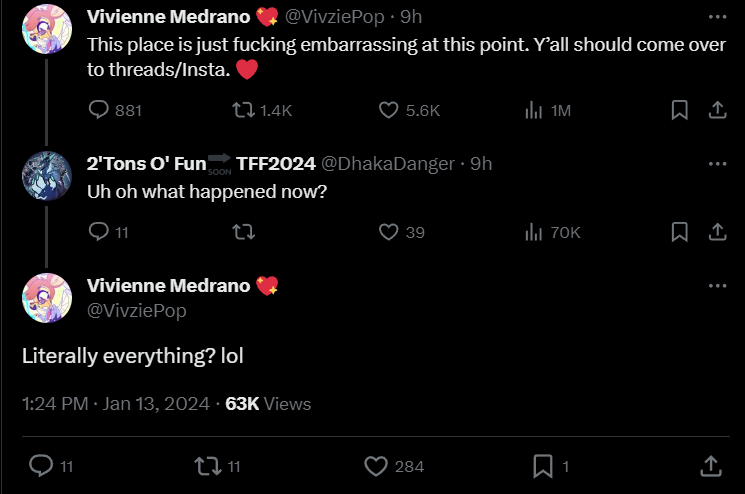Click 2'Tons O' Fun profile avatar
Viewport: 745px width, 494px height.
click(x=46, y=176)
